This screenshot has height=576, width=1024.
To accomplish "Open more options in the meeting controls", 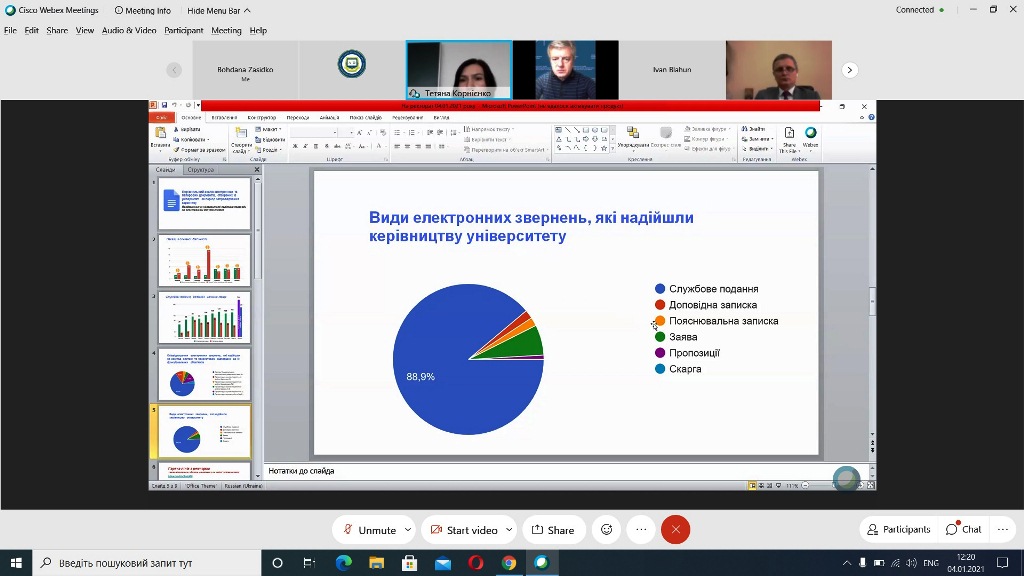I will [641, 530].
